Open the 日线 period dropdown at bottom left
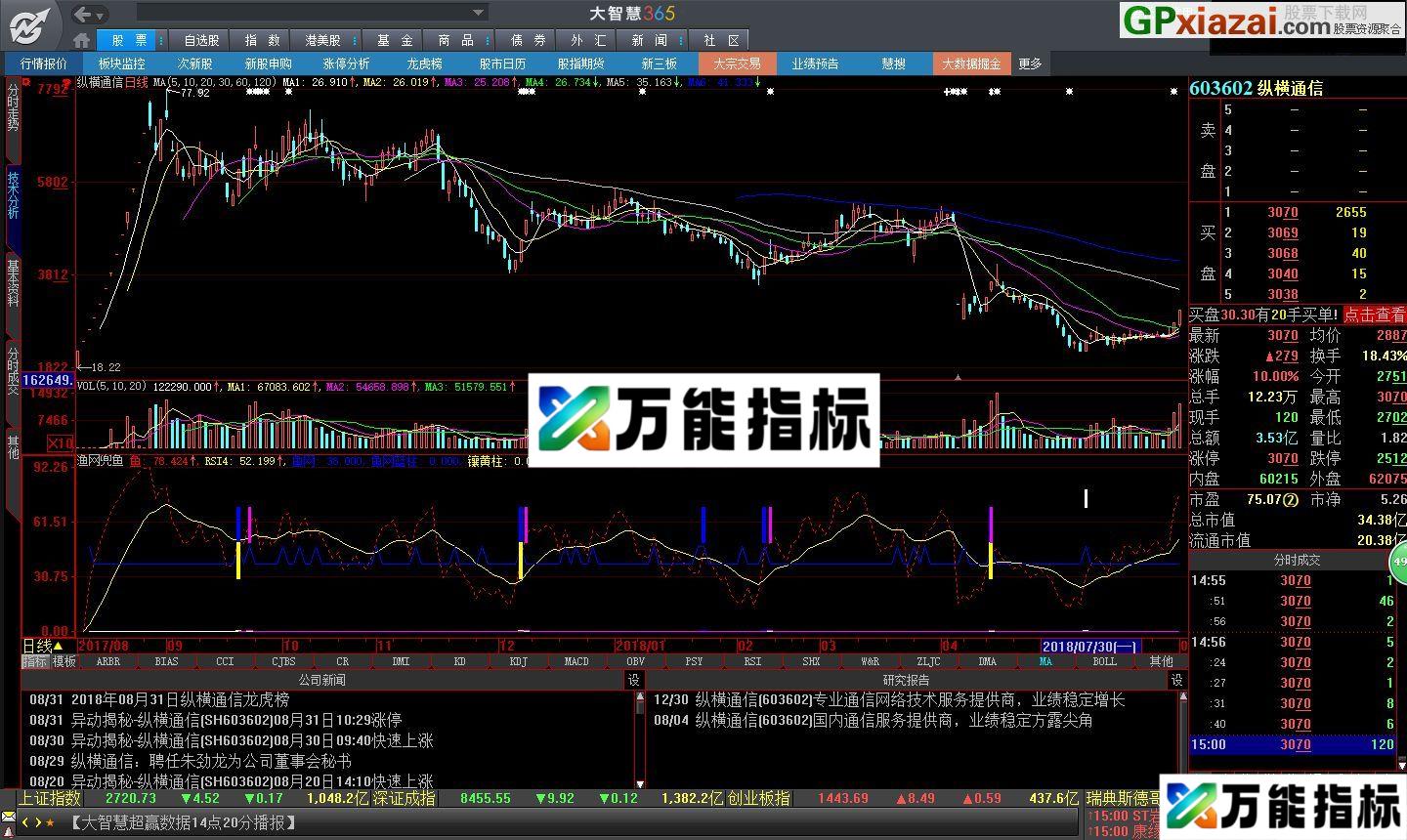Screen dimensions: 1407x840 pos(41,645)
